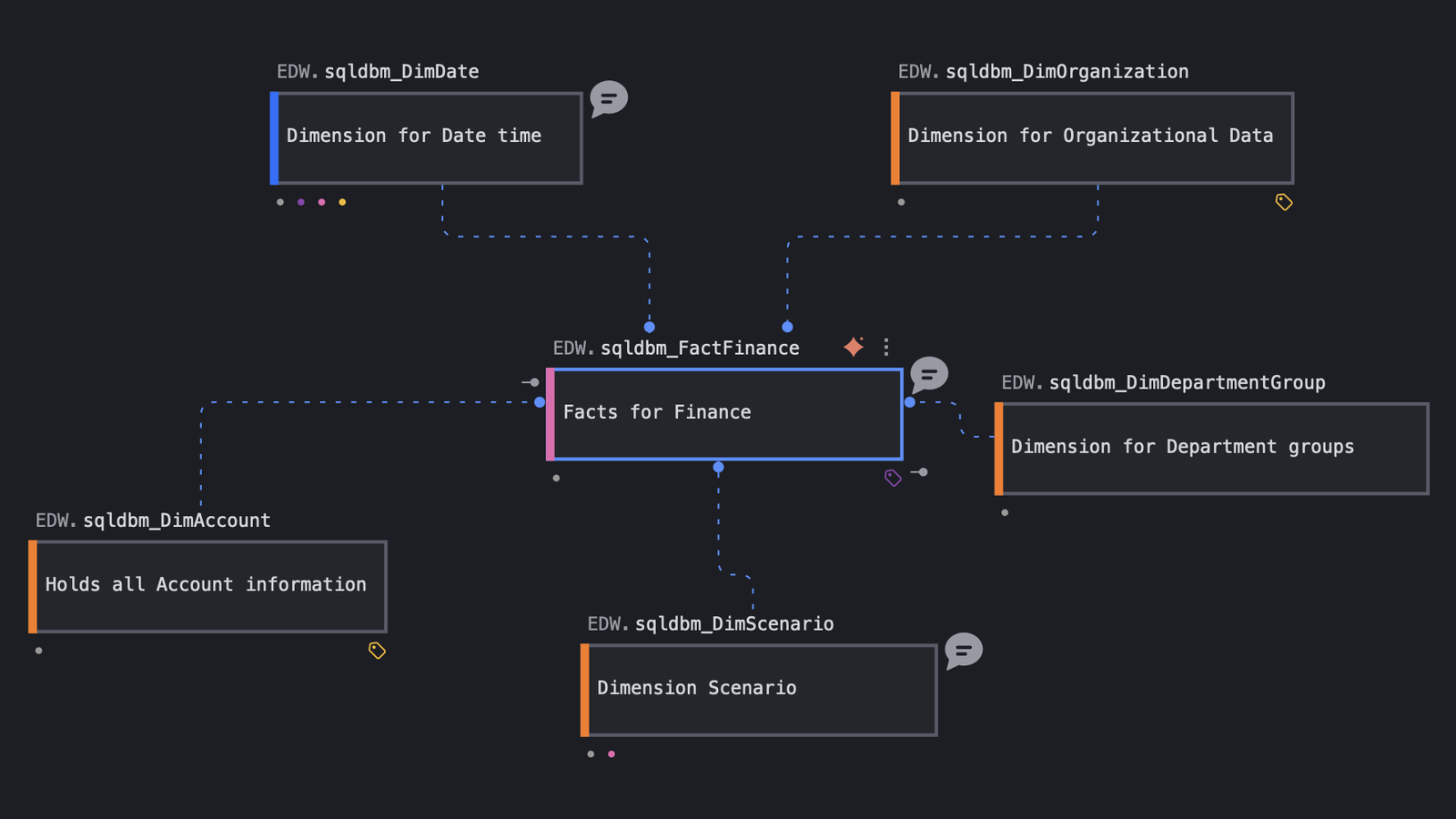Click the EDW.sqldbm_DimDepartmentGroup title
Viewport: 1456px width, 819px height.
1163,383
